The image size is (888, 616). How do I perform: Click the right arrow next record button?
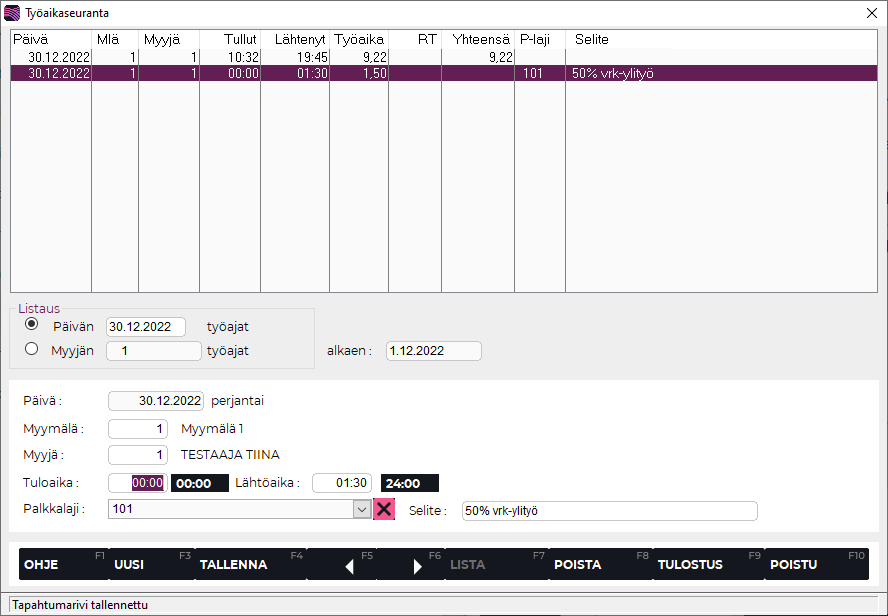coord(418,565)
